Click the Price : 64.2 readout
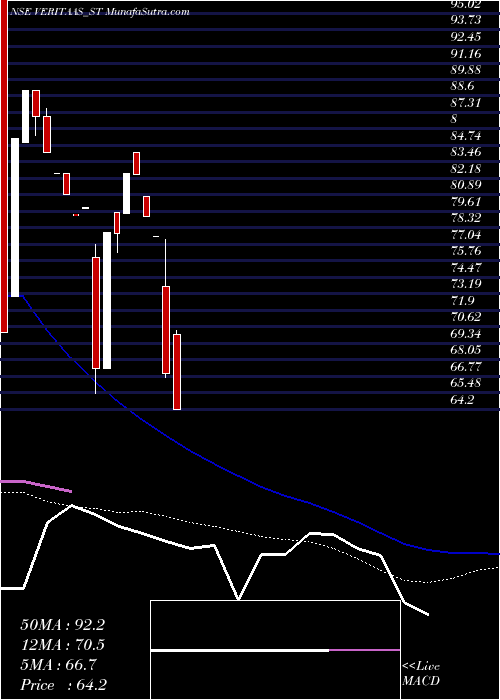This screenshot has width=500, height=700. tap(64, 685)
